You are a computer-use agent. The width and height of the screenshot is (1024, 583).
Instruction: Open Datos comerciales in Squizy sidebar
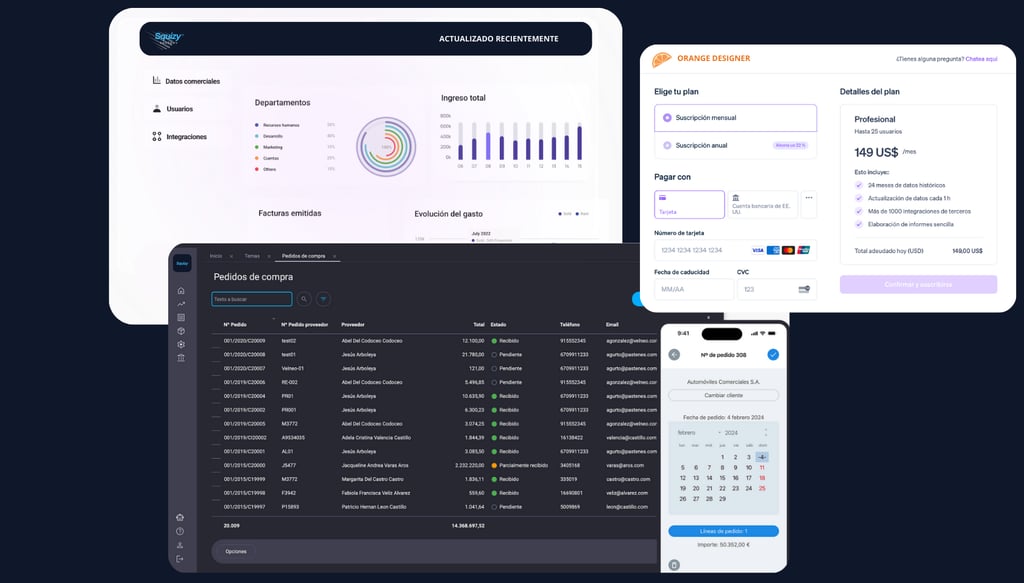[x=186, y=81]
